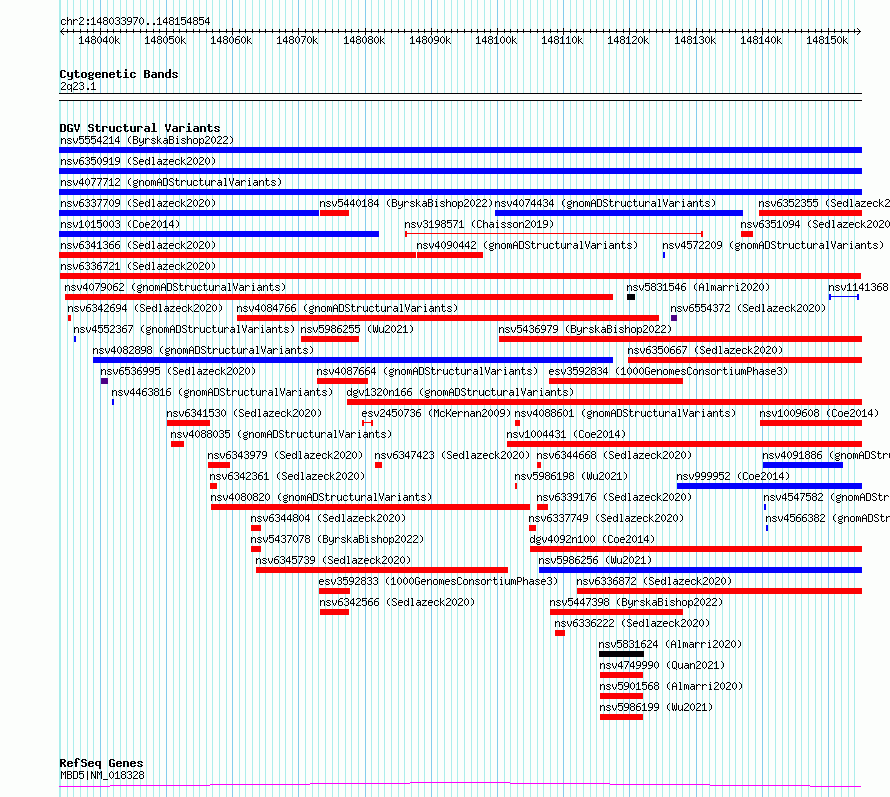Select nsv6337749 (Sedlazeck2020) label
The width and height of the screenshot is (890, 797).
606,518
